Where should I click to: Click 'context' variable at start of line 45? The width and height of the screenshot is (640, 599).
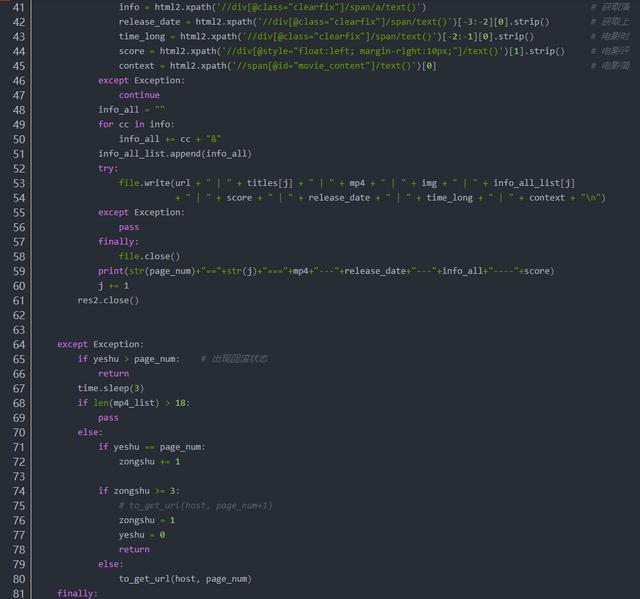point(137,66)
